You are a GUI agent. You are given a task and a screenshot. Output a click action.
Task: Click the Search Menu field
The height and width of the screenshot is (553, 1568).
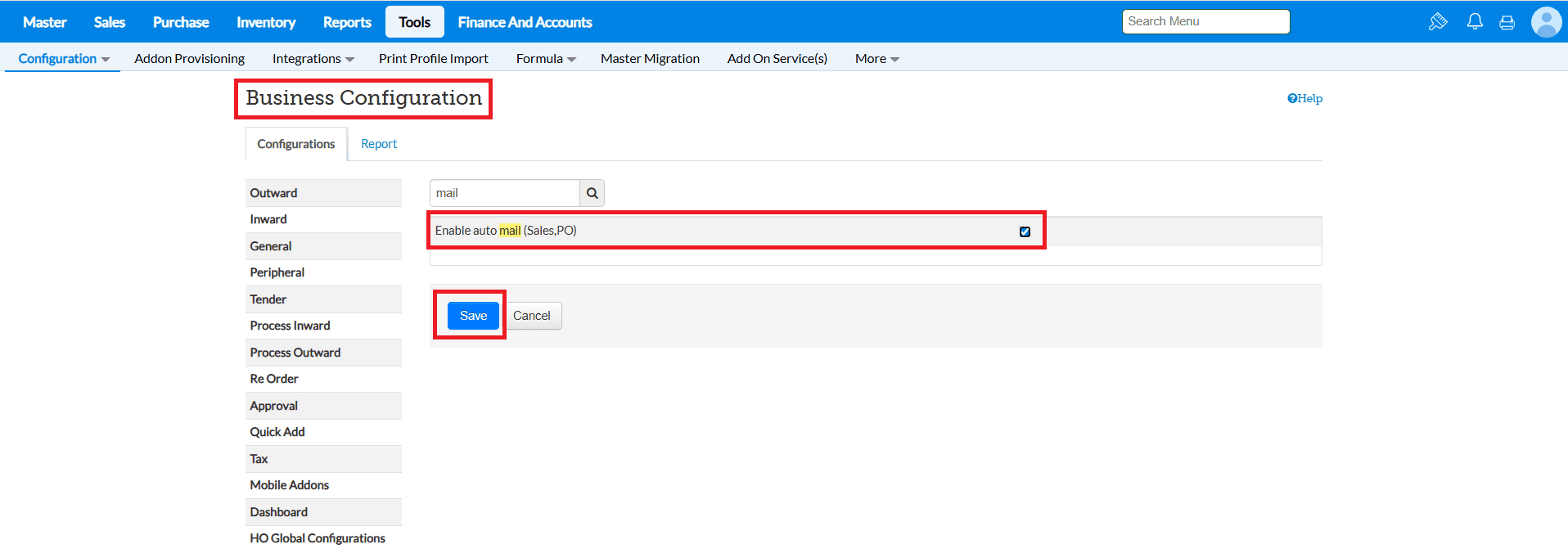click(x=1205, y=21)
